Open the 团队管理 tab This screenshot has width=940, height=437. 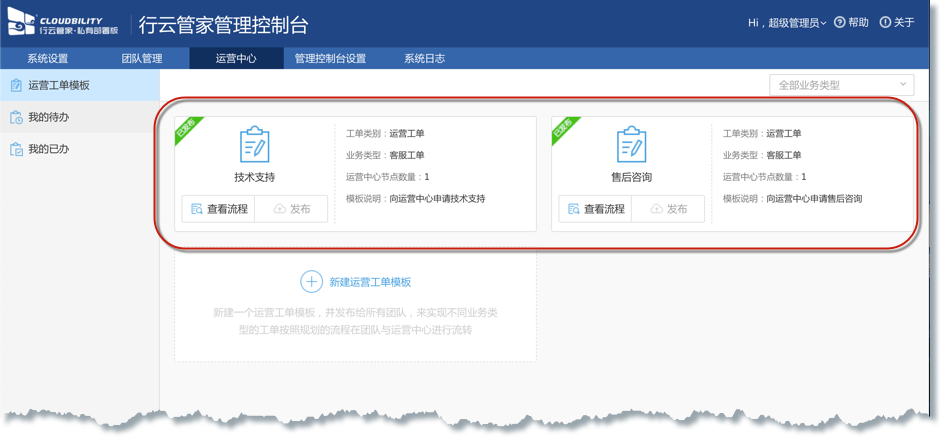(x=142, y=59)
